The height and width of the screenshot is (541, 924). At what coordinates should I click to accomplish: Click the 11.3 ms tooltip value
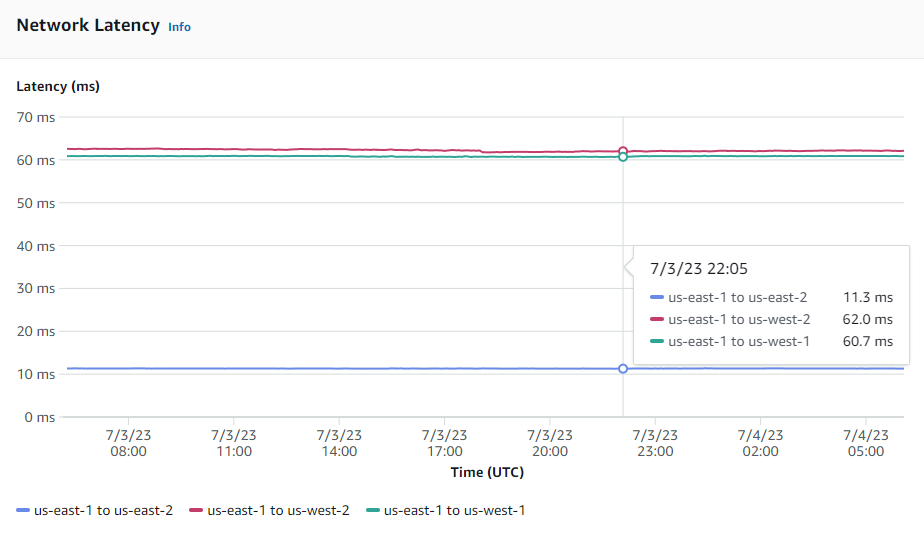click(x=868, y=298)
